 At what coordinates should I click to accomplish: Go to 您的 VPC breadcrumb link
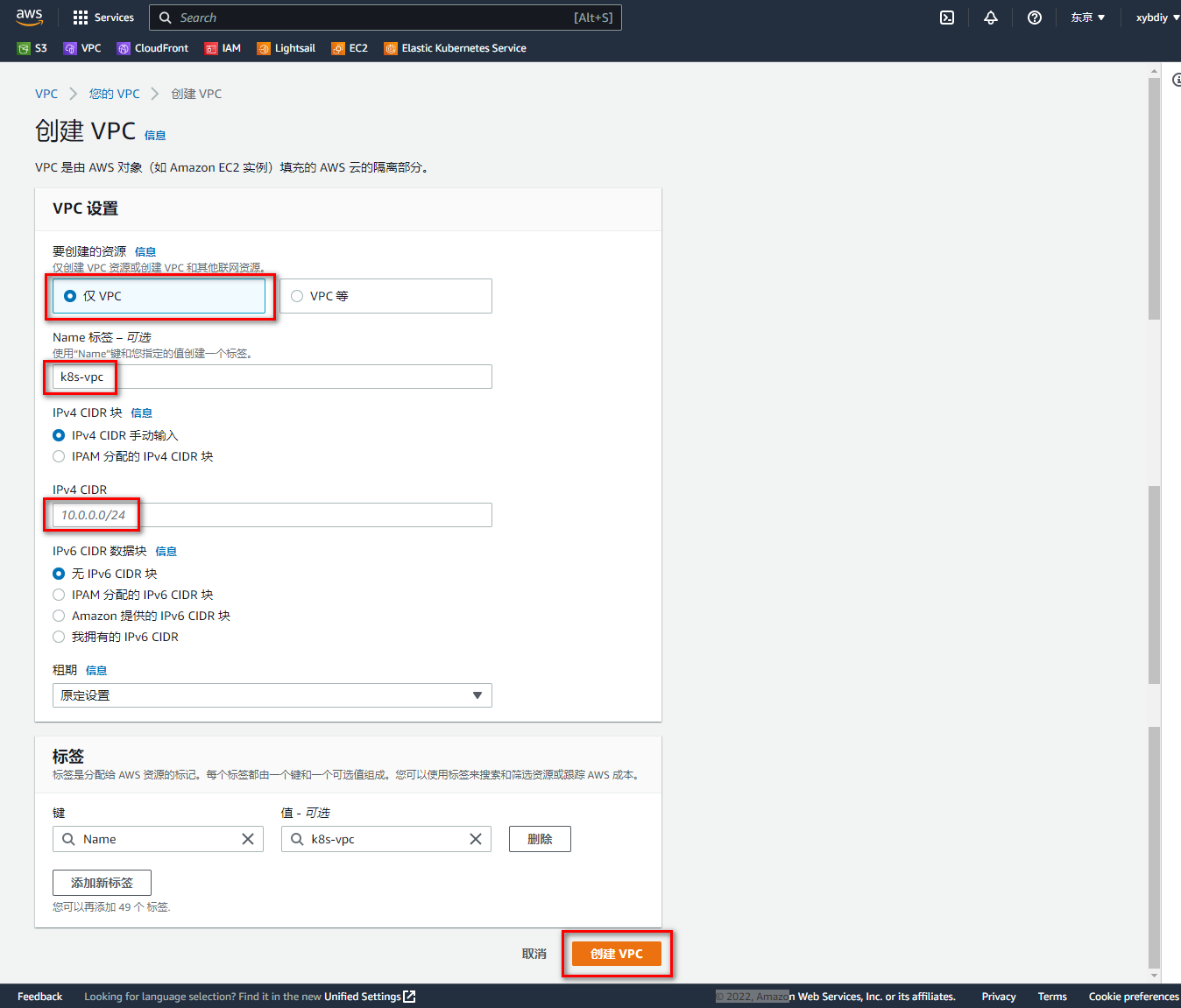tap(114, 94)
